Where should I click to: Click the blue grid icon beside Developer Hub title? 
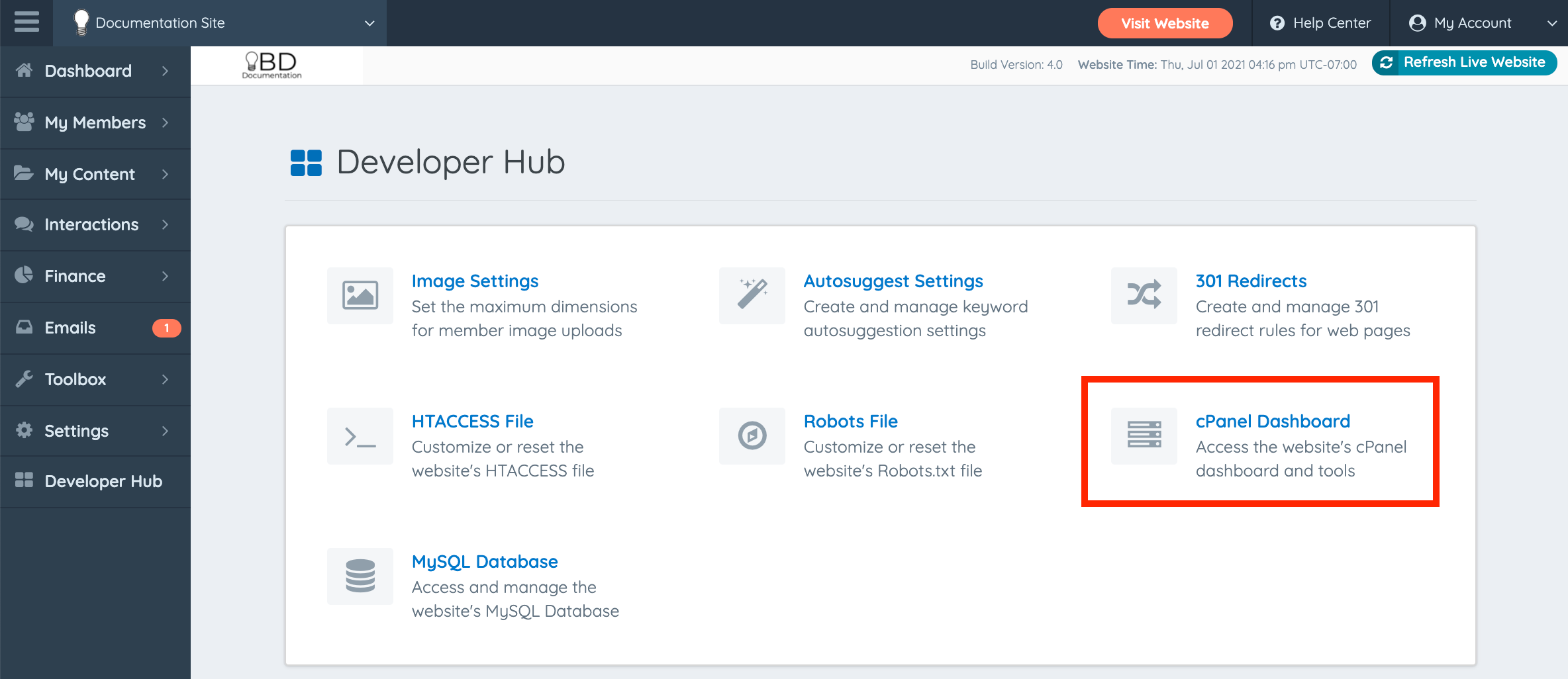306,163
